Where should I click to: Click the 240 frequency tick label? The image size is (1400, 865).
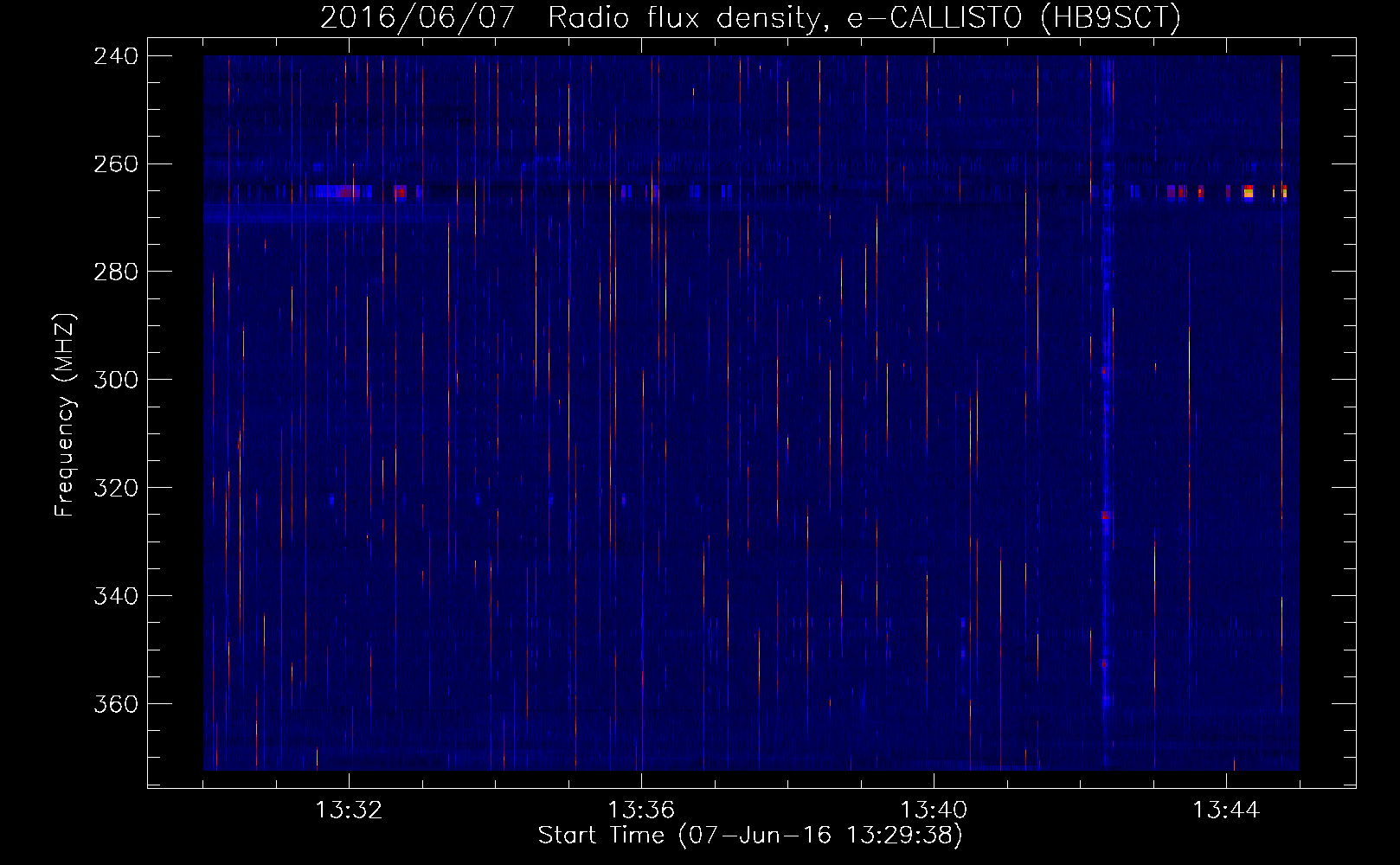tap(116, 56)
